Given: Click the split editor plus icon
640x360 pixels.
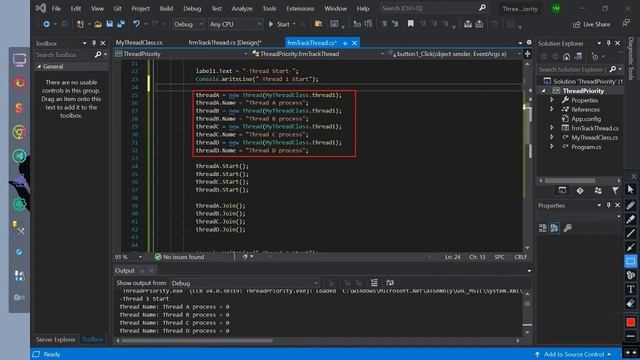Looking at the screenshot, I should (527, 54).
